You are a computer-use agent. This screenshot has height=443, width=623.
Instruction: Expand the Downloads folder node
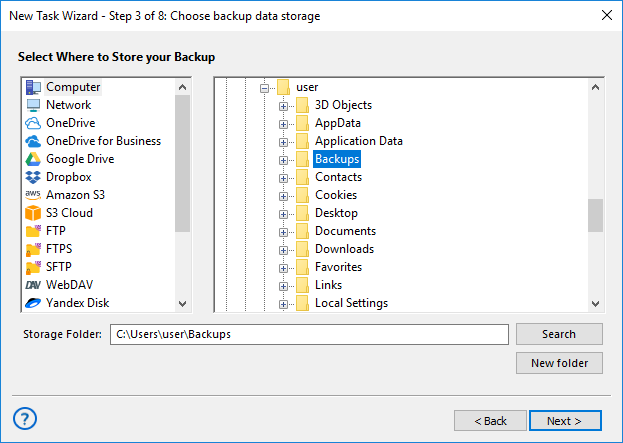pos(283,250)
